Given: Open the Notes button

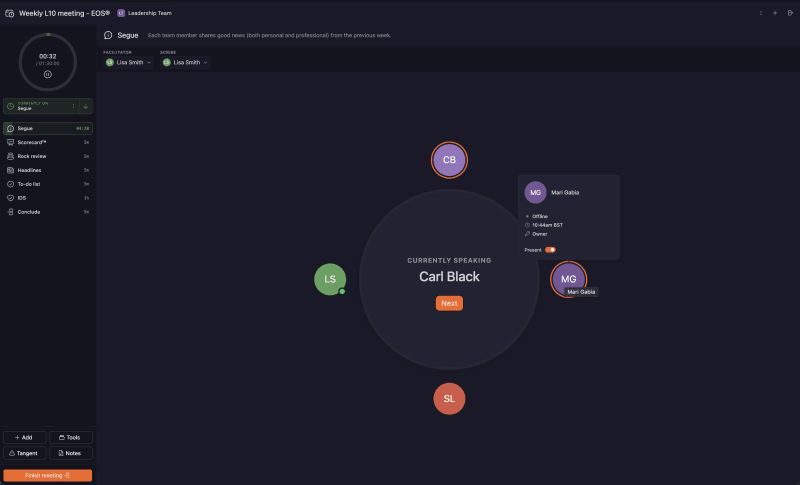Looking at the screenshot, I should click(x=70, y=453).
